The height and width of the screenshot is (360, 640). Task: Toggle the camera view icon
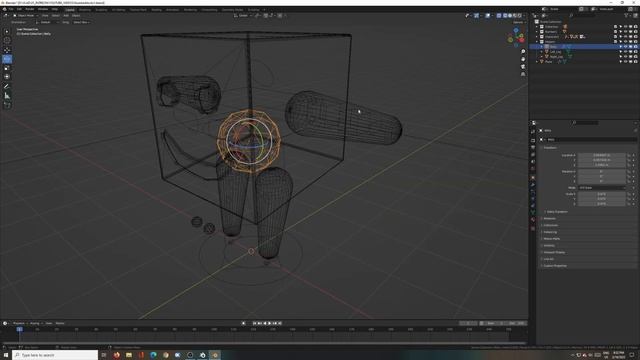pyautogui.click(x=523, y=67)
